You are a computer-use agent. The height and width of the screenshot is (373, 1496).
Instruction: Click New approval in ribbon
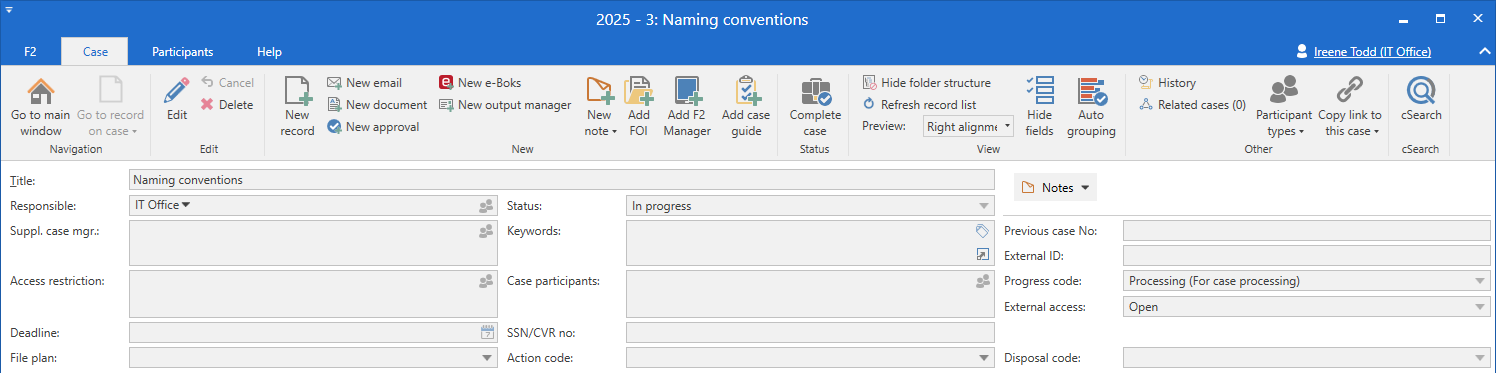(x=373, y=127)
